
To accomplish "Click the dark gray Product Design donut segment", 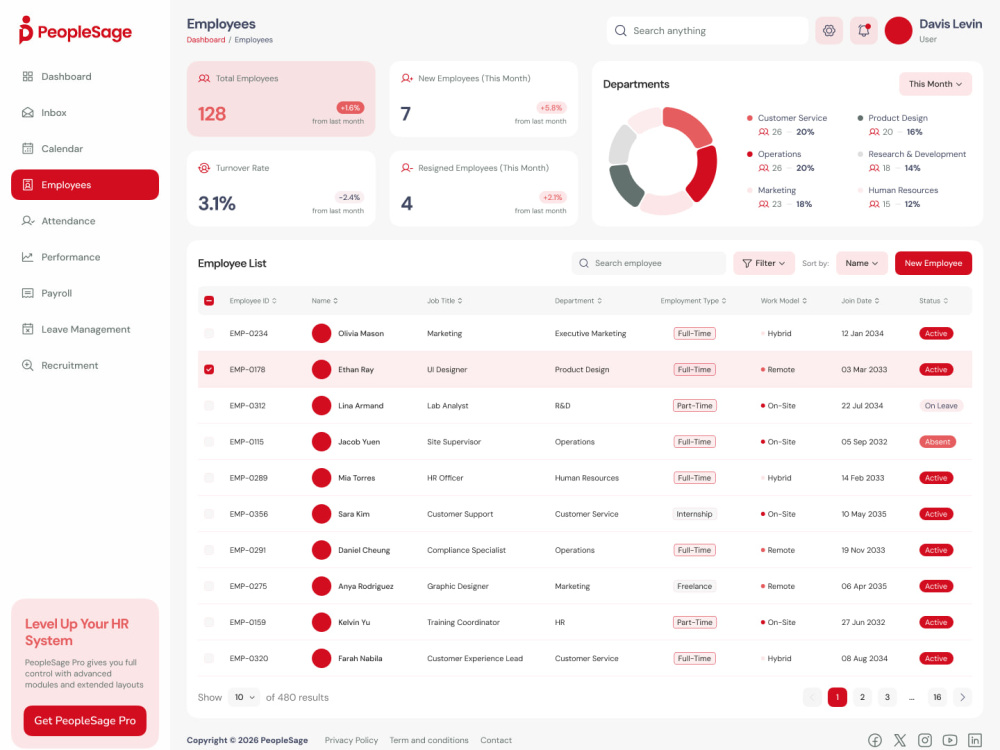I will (626, 185).
